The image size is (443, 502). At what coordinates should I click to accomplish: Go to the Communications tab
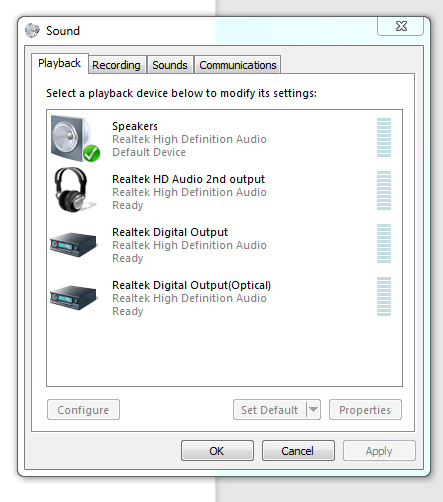(x=238, y=65)
